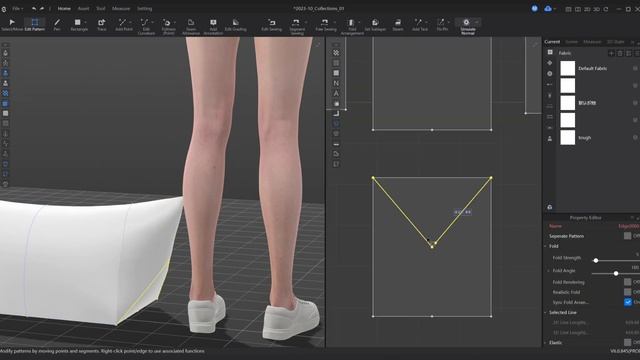
Task: Adjust the Fold Strength slider handle
Action: [x=596, y=260]
